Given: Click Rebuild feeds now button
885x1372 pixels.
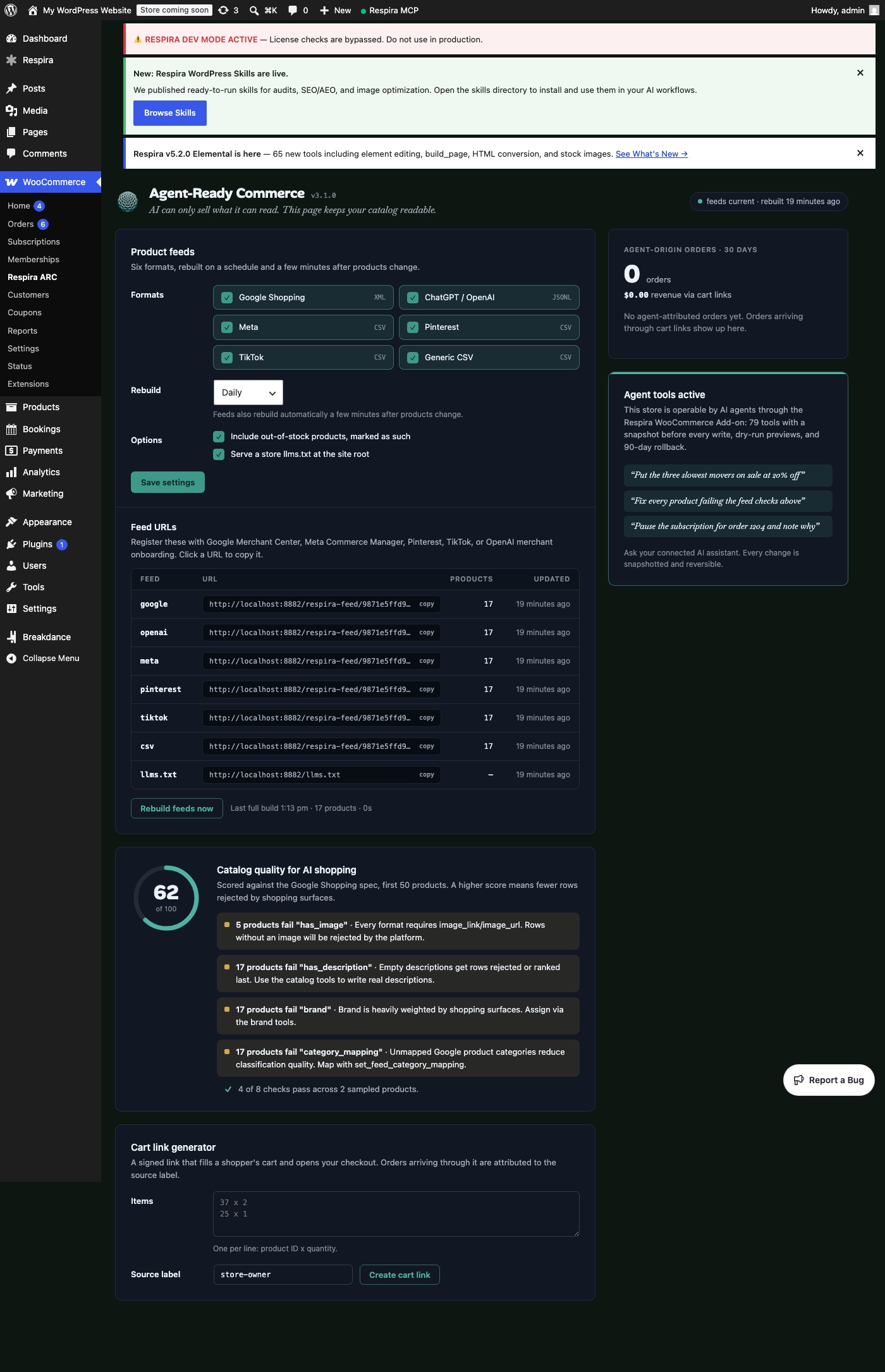Looking at the screenshot, I should click(177, 808).
